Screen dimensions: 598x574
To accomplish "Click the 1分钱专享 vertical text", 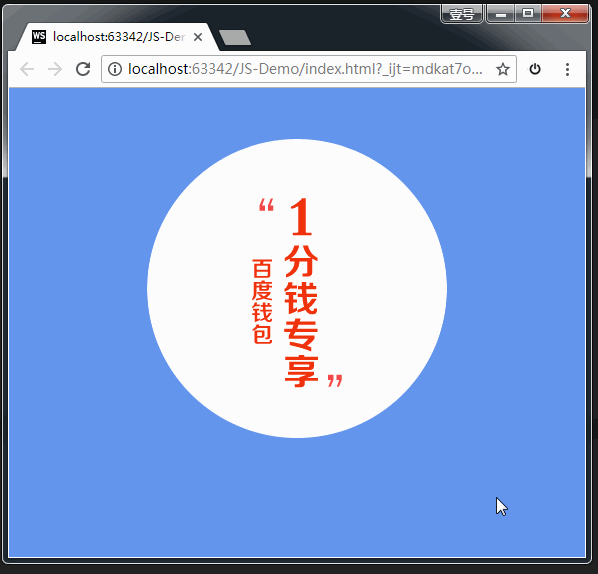I will tap(301, 292).
